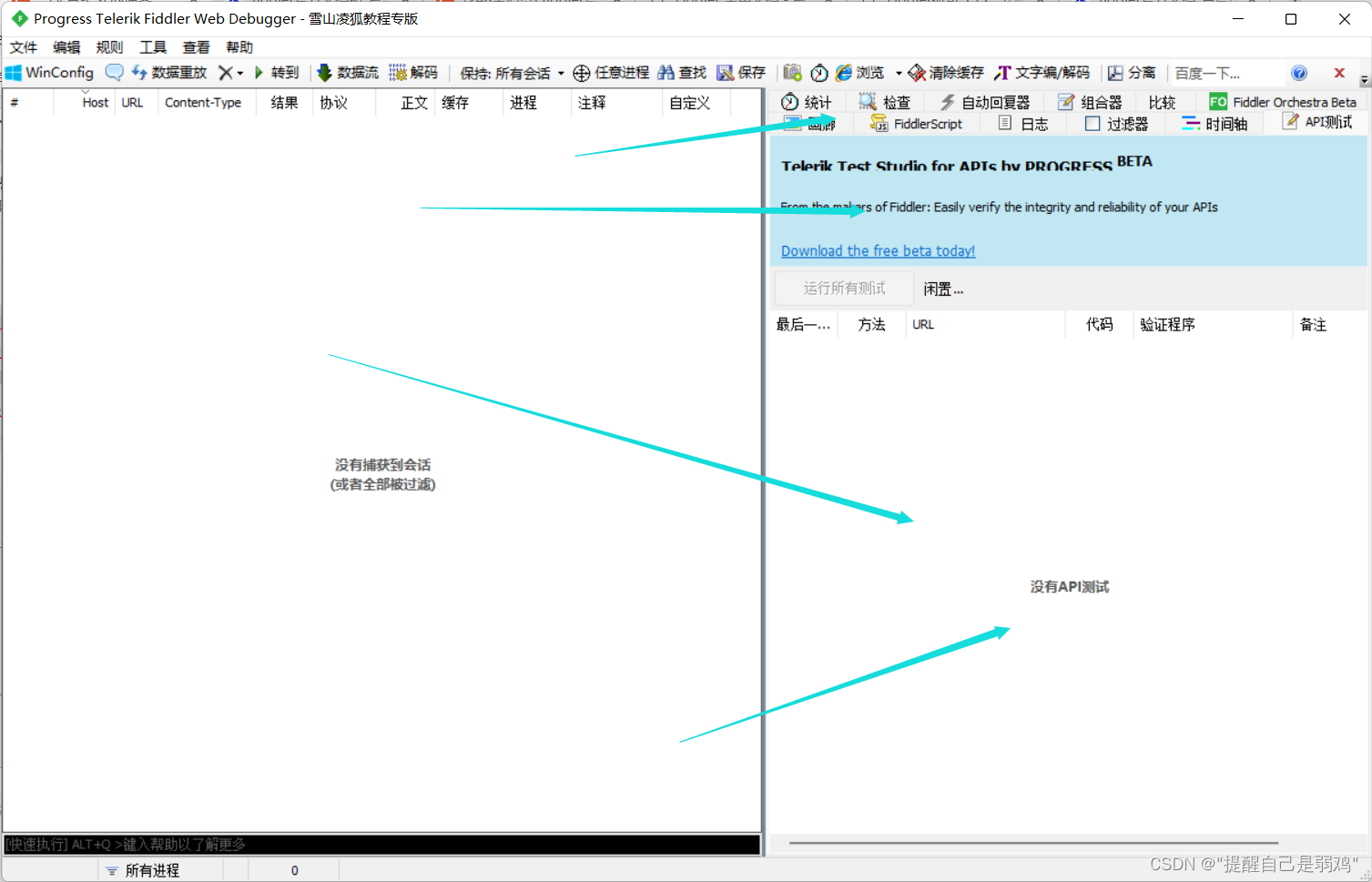The image size is (1372, 882).
Task: Click the stopwatch timer toolbar icon
Action: click(819, 73)
